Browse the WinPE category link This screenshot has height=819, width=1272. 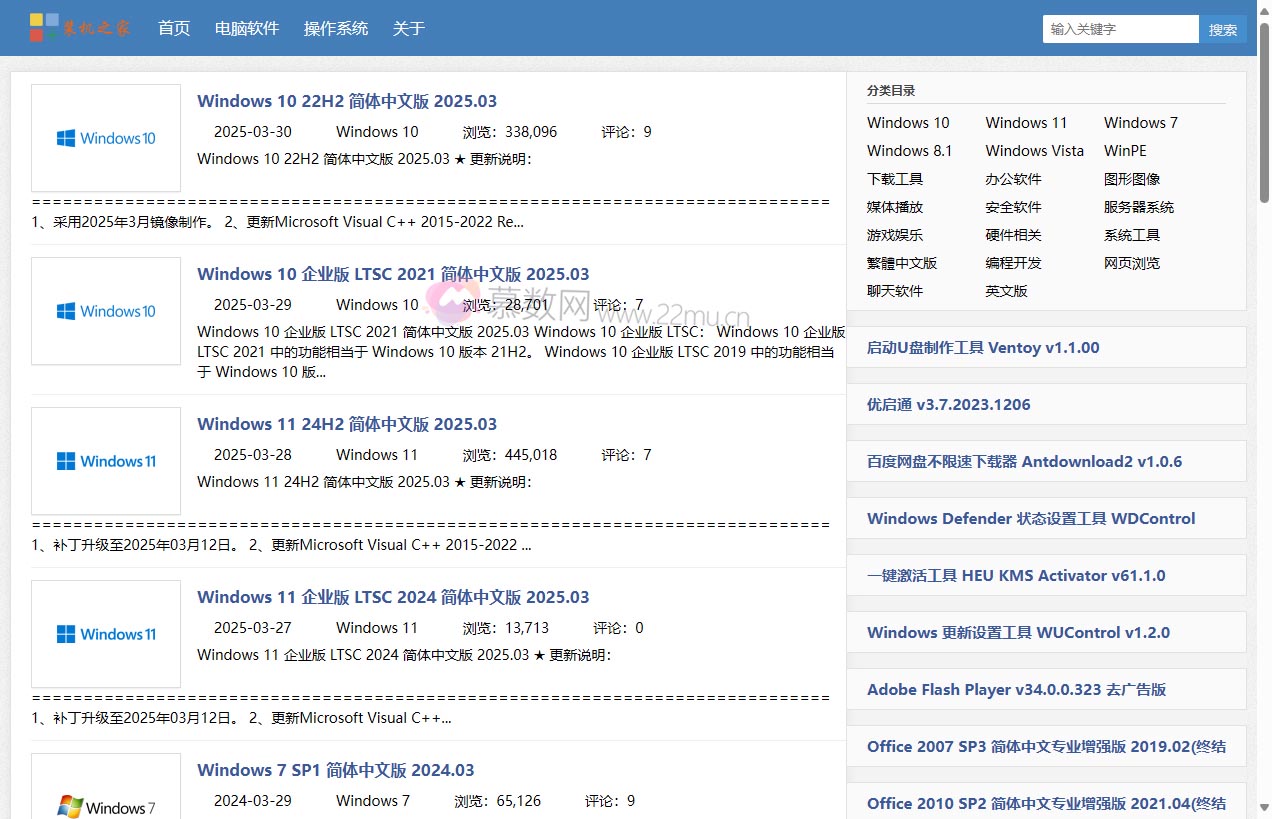tap(1125, 151)
